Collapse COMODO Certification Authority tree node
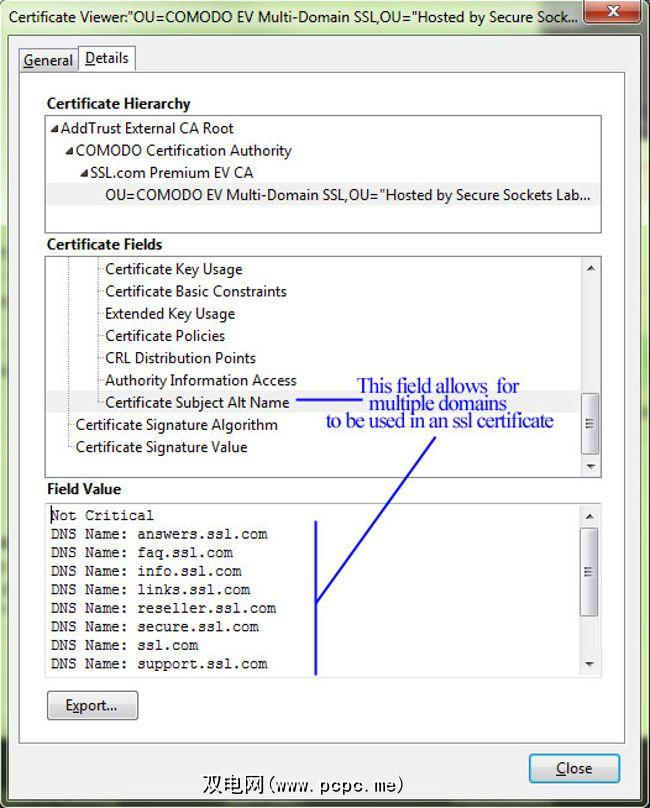650x808 pixels. pyautogui.click(x=69, y=151)
